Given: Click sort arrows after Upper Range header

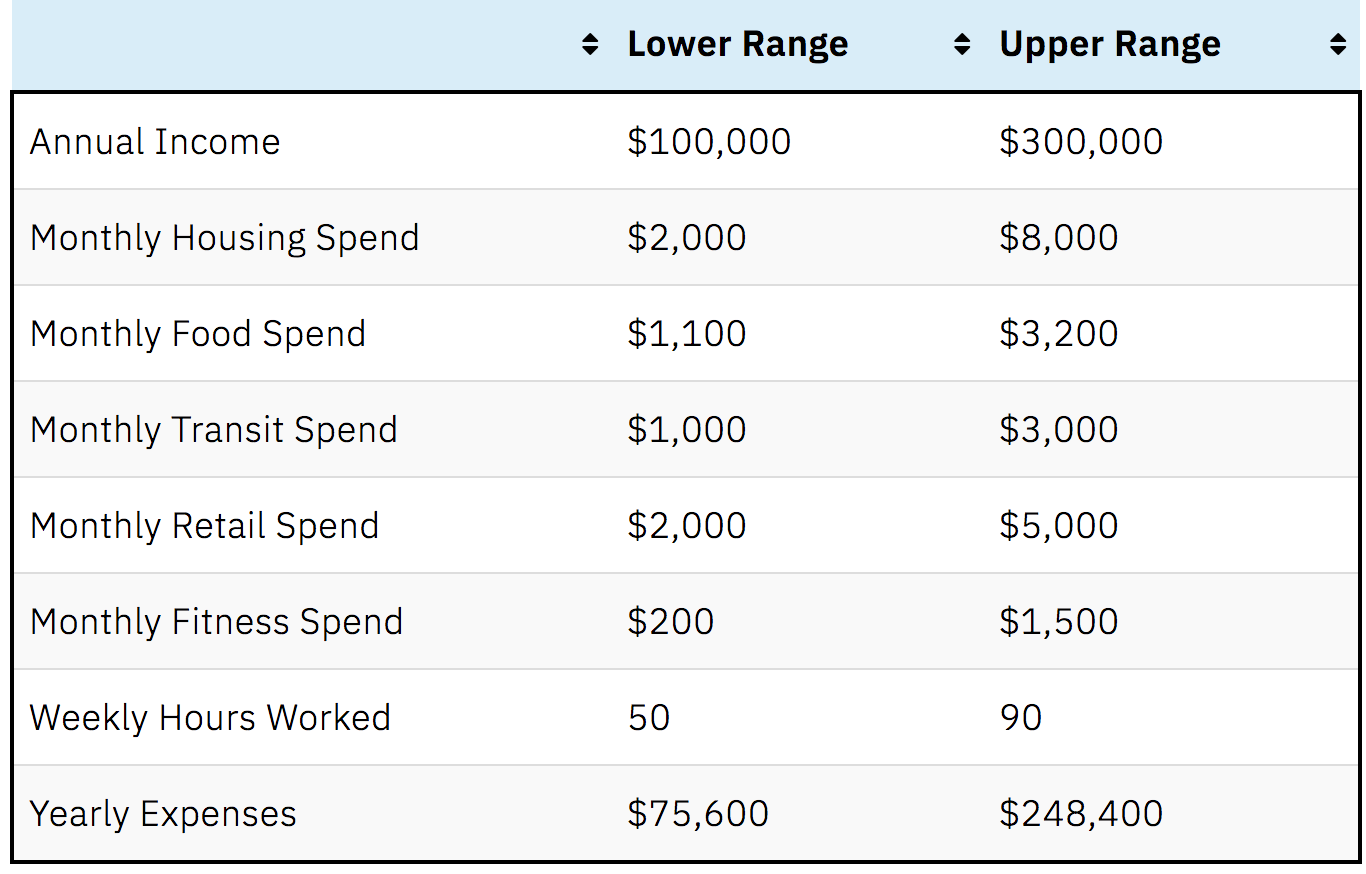Looking at the screenshot, I should coord(1338,44).
